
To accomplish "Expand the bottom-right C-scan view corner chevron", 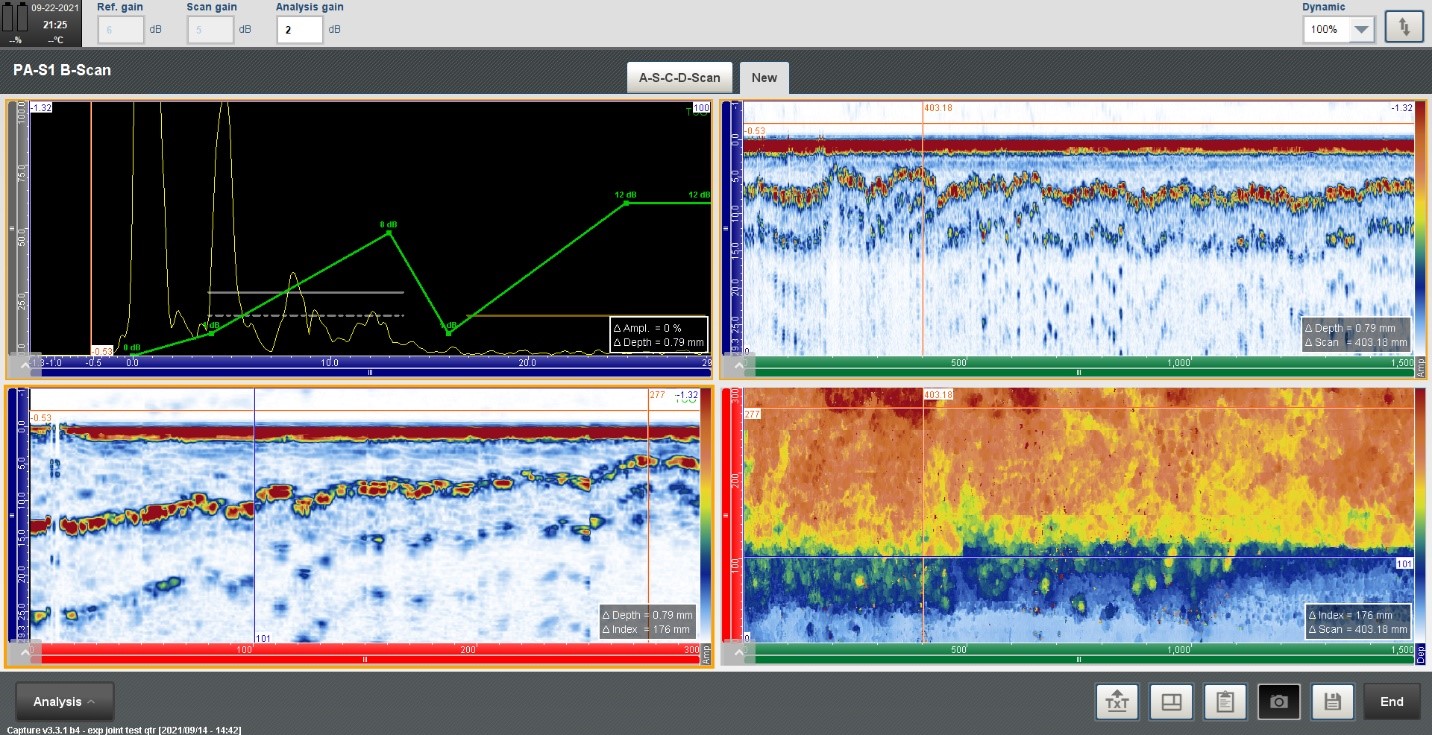I will [x=738, y=653].
